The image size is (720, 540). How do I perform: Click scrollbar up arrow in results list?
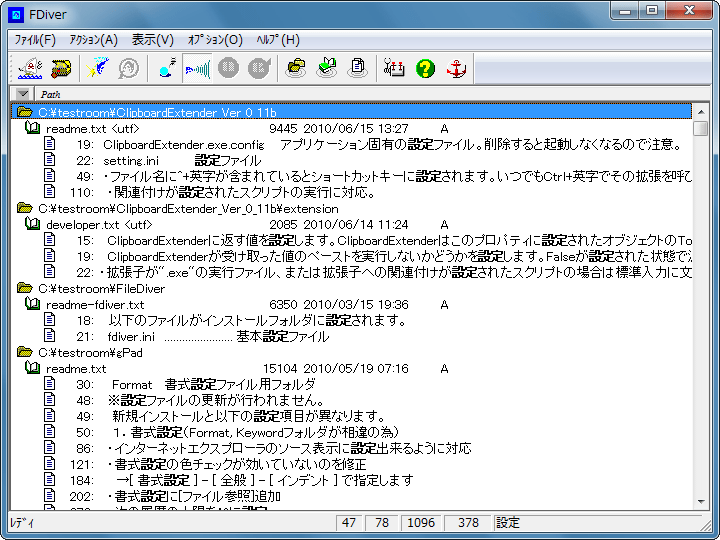click(701, 112)
